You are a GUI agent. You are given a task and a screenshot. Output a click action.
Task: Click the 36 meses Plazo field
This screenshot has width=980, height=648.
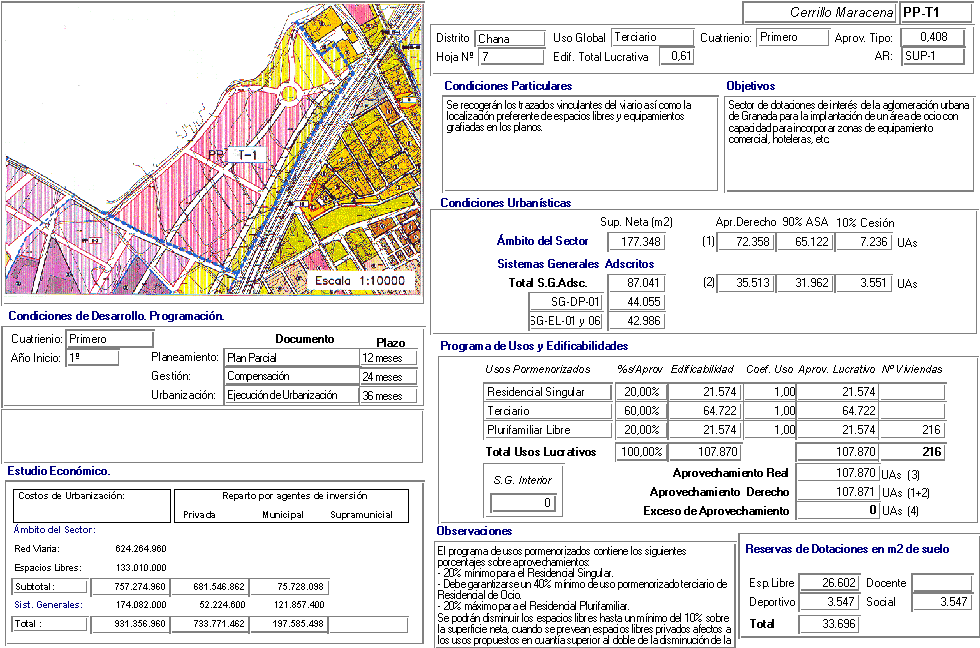(386, 396)
